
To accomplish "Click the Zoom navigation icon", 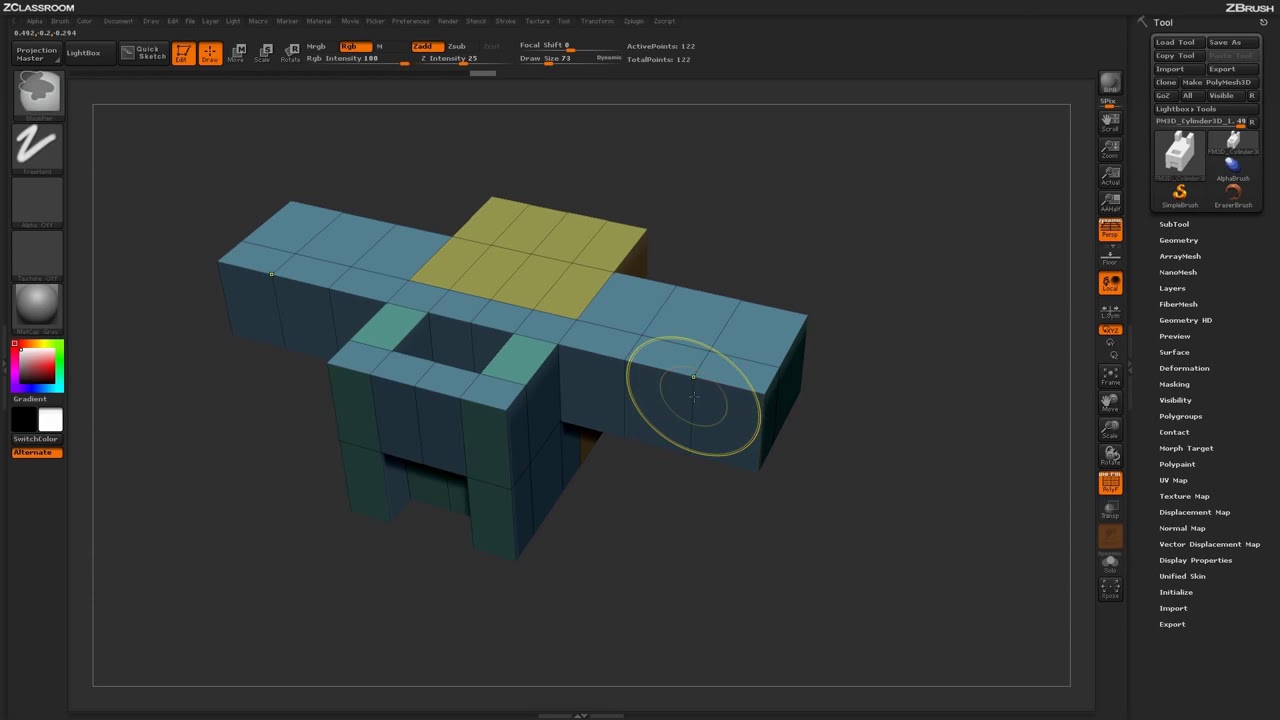I will (1110, 149).
